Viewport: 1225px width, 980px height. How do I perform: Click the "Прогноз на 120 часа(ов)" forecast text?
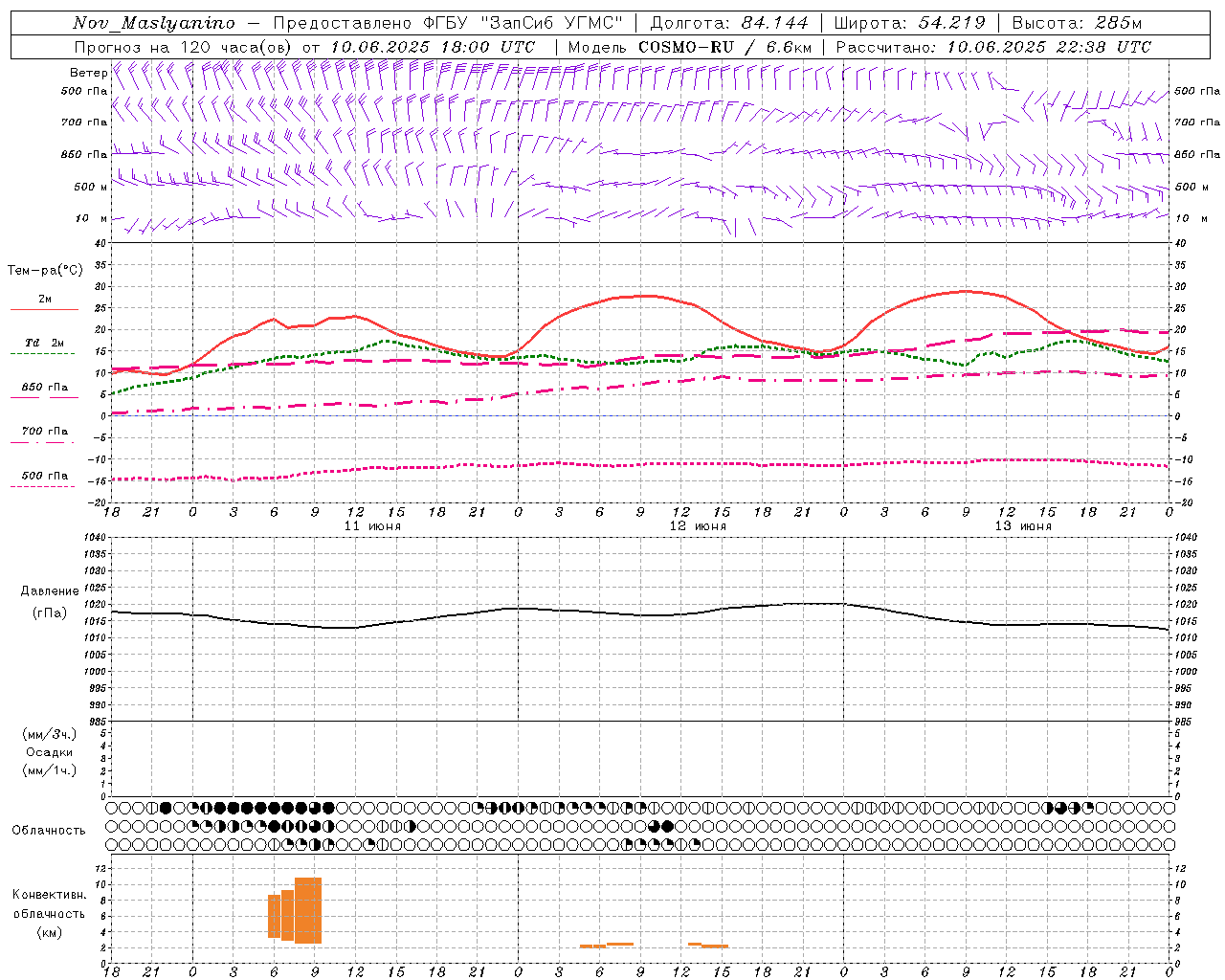coord(184,47)
